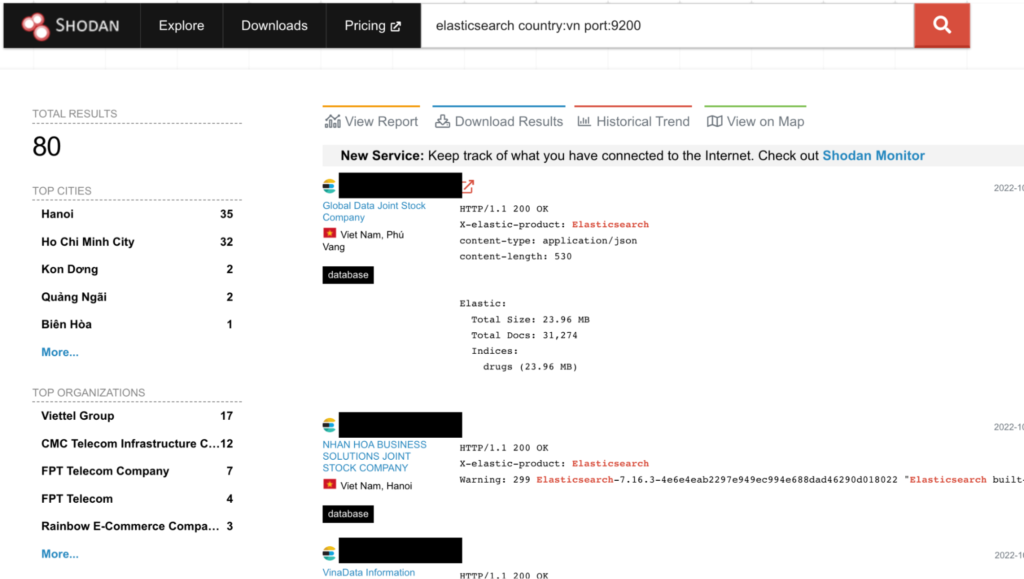Screen dimensions: 1024x579
Task: Click the Download Results tray icon
Action: (x=442, y=121)
